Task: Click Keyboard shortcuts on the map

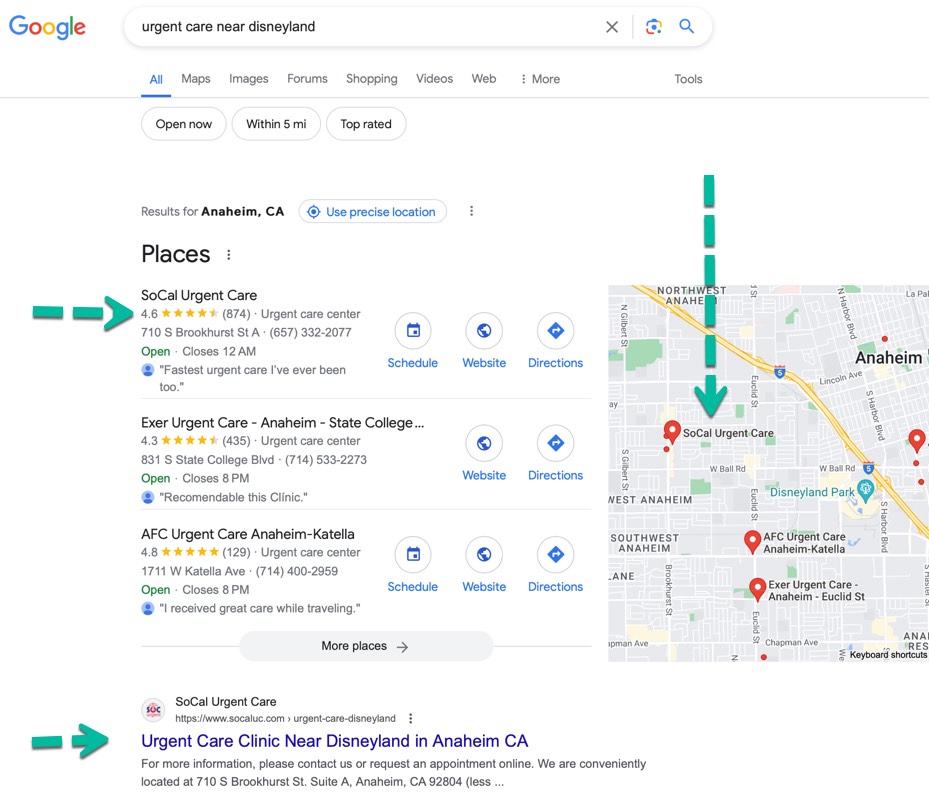Action: pos(888,655)
